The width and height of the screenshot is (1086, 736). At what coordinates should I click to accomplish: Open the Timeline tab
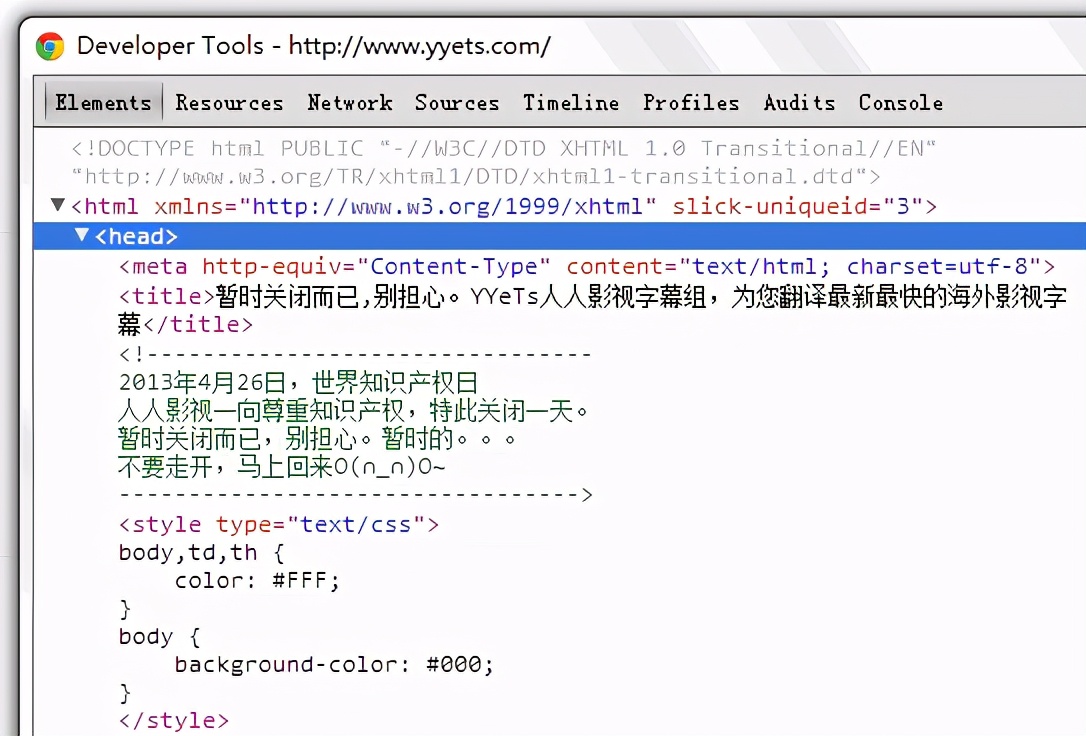571,103
